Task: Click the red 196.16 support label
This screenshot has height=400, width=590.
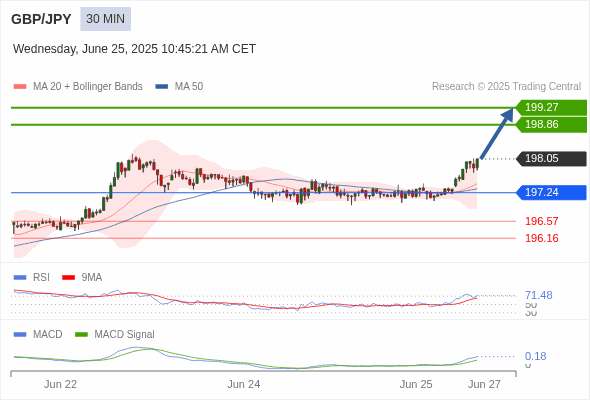Action: click(542, 238)
